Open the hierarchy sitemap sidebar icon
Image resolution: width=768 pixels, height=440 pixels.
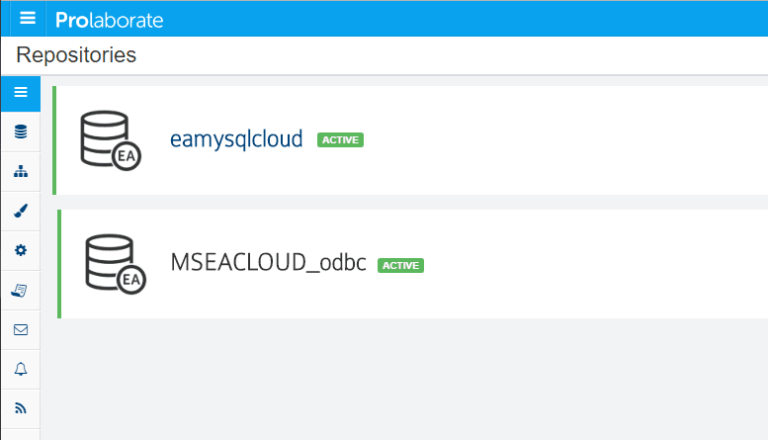click(21, 171)
